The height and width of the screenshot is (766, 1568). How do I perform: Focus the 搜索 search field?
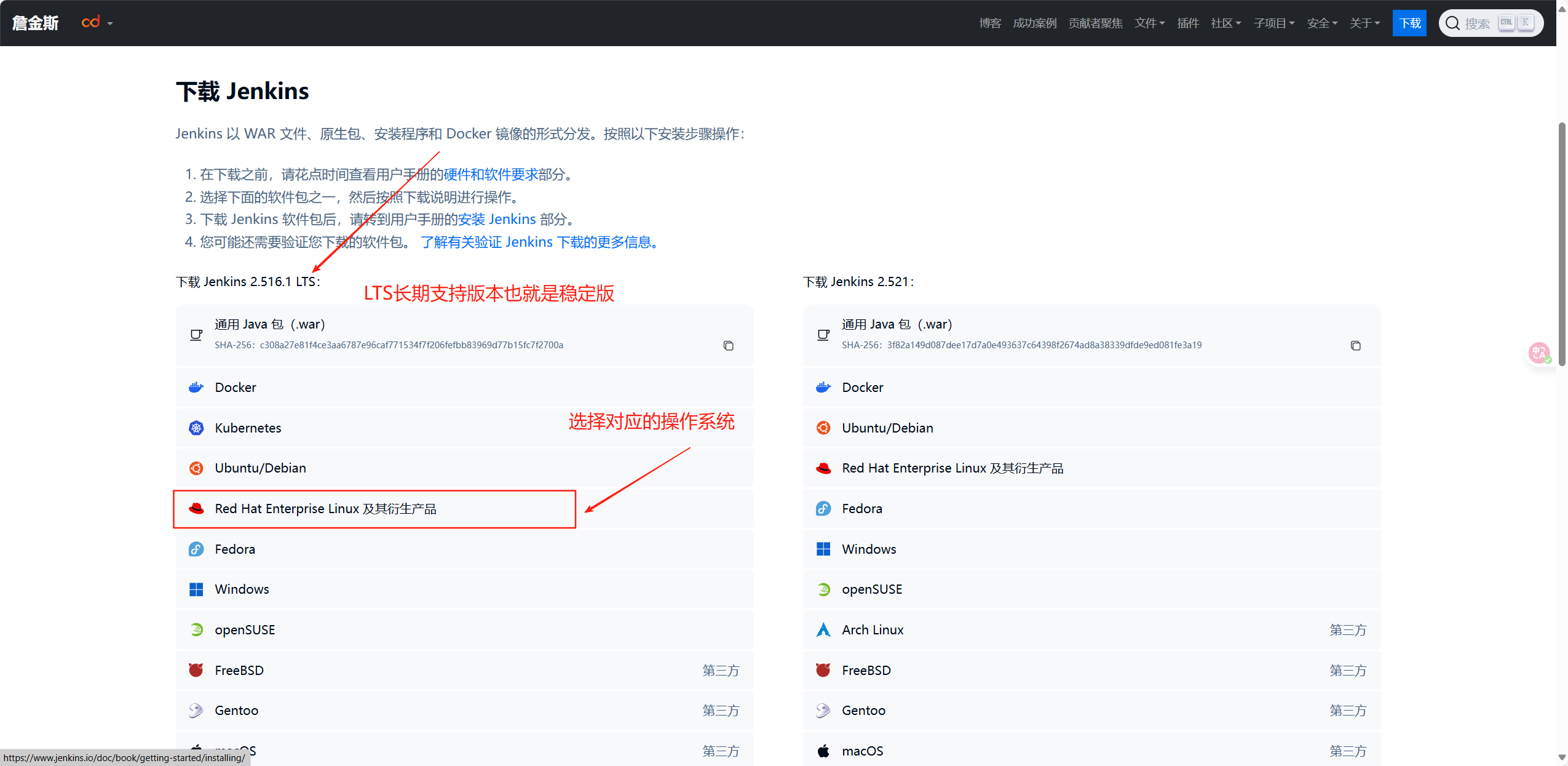click(x=1491, y=23)
